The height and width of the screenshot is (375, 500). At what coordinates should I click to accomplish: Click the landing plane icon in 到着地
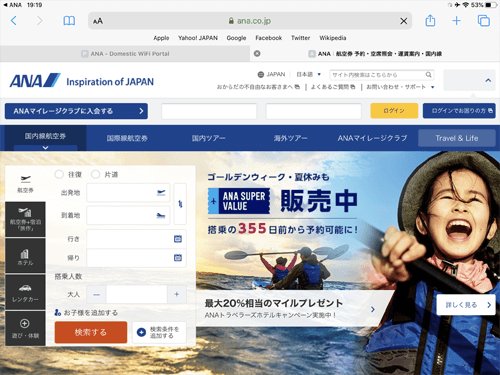161,215
